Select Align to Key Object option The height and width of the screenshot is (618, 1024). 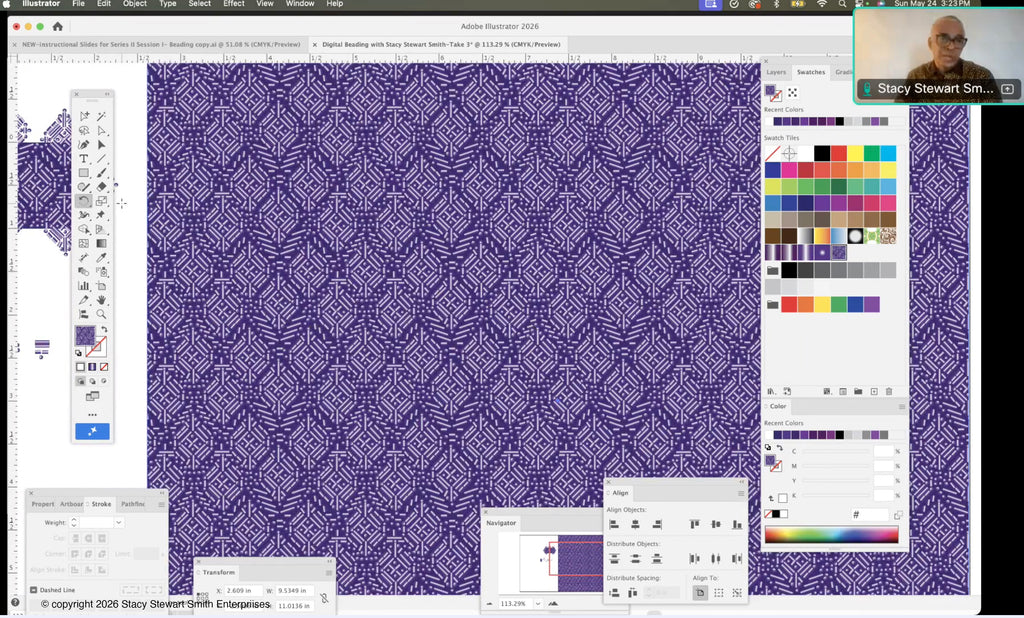[x=737, y=593]
